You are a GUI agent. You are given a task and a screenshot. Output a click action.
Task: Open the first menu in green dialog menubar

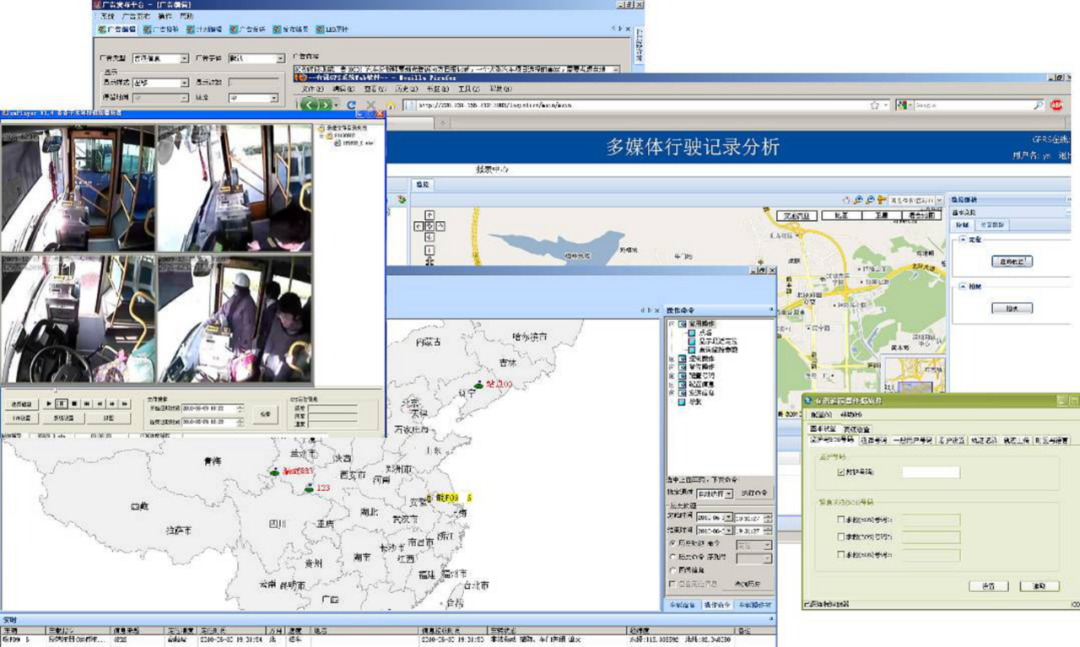click(820, 414)
